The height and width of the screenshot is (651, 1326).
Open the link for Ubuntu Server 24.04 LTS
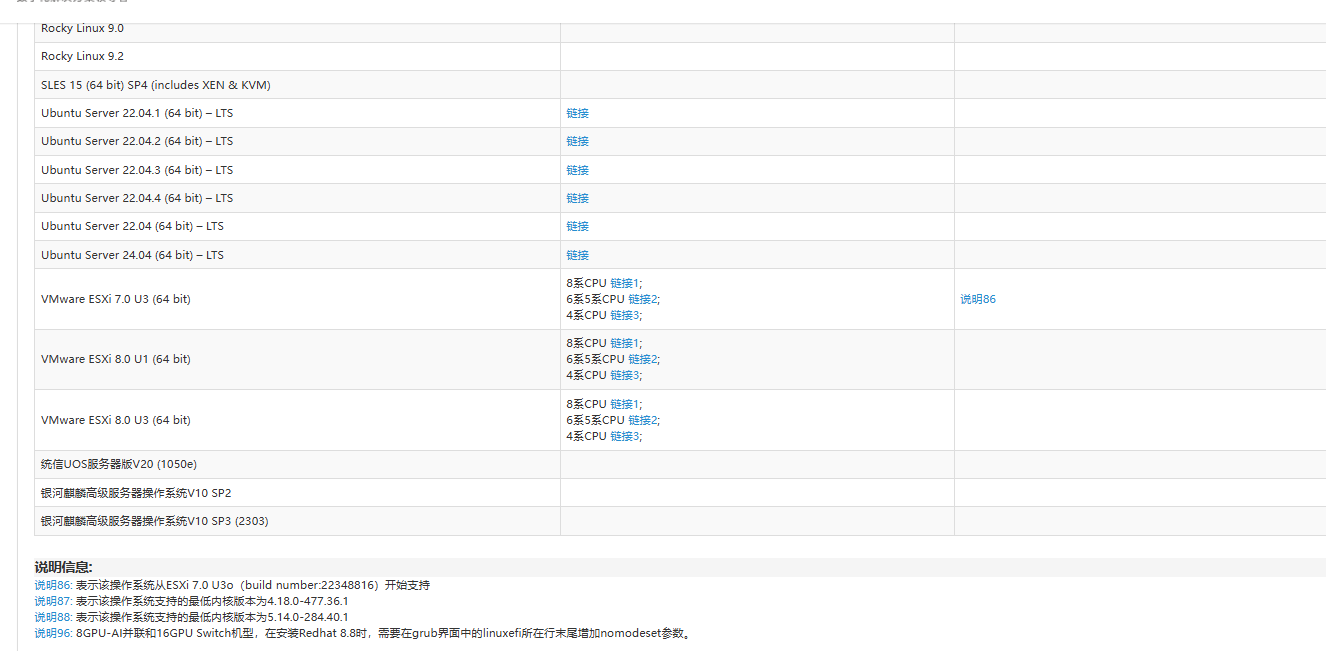tap(577, 255)
